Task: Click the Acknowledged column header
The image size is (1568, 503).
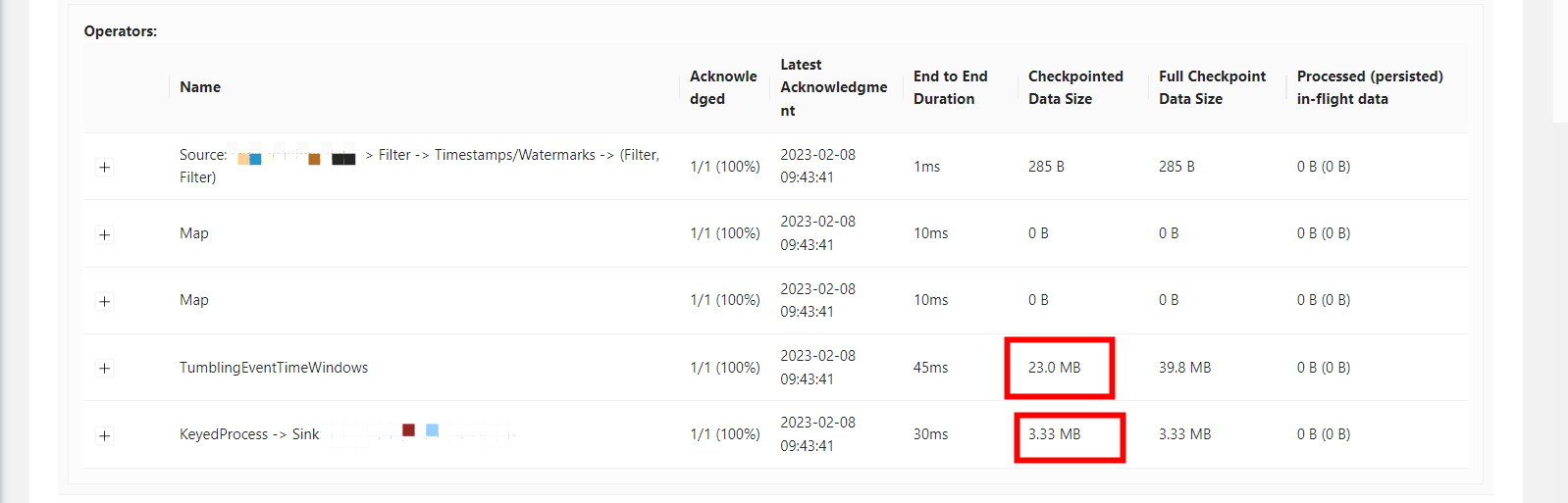Action: tap(723, 87)
